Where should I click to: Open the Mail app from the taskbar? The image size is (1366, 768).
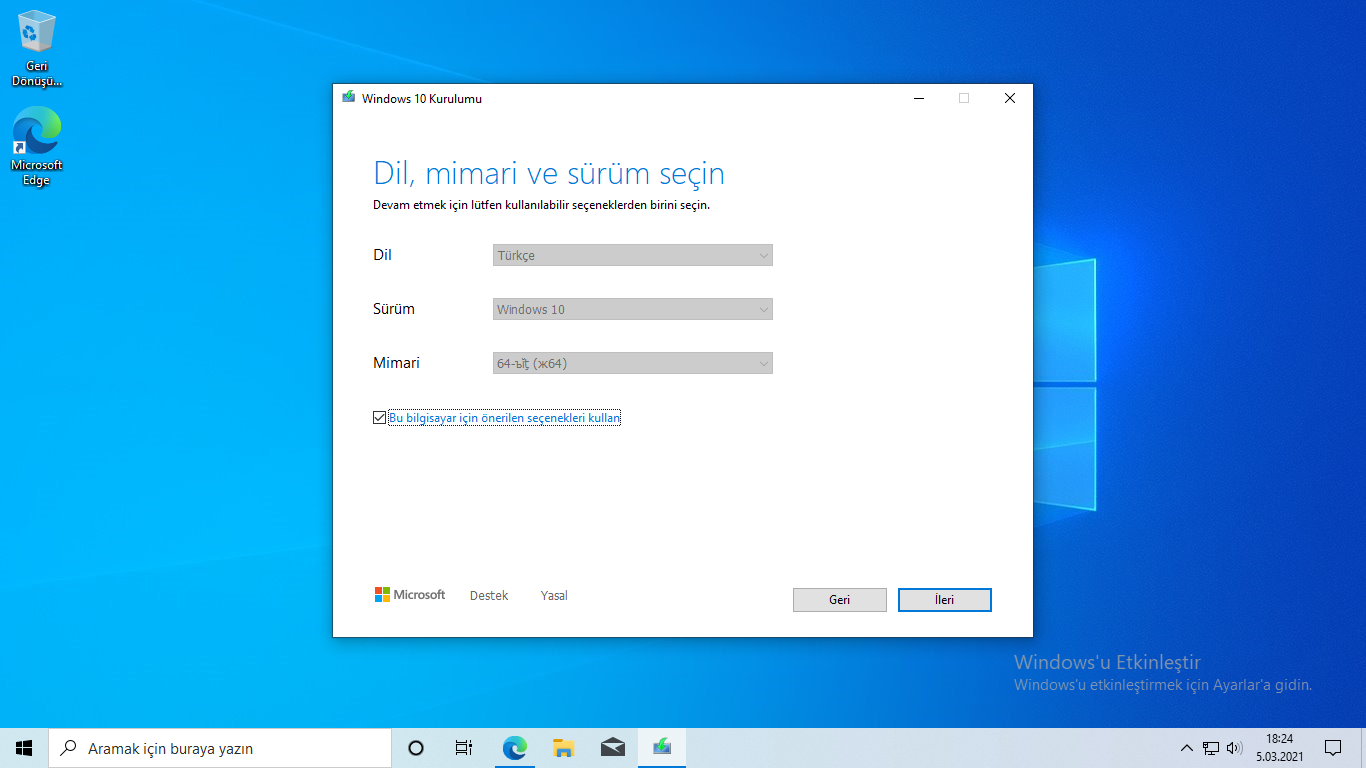[612, 748]
